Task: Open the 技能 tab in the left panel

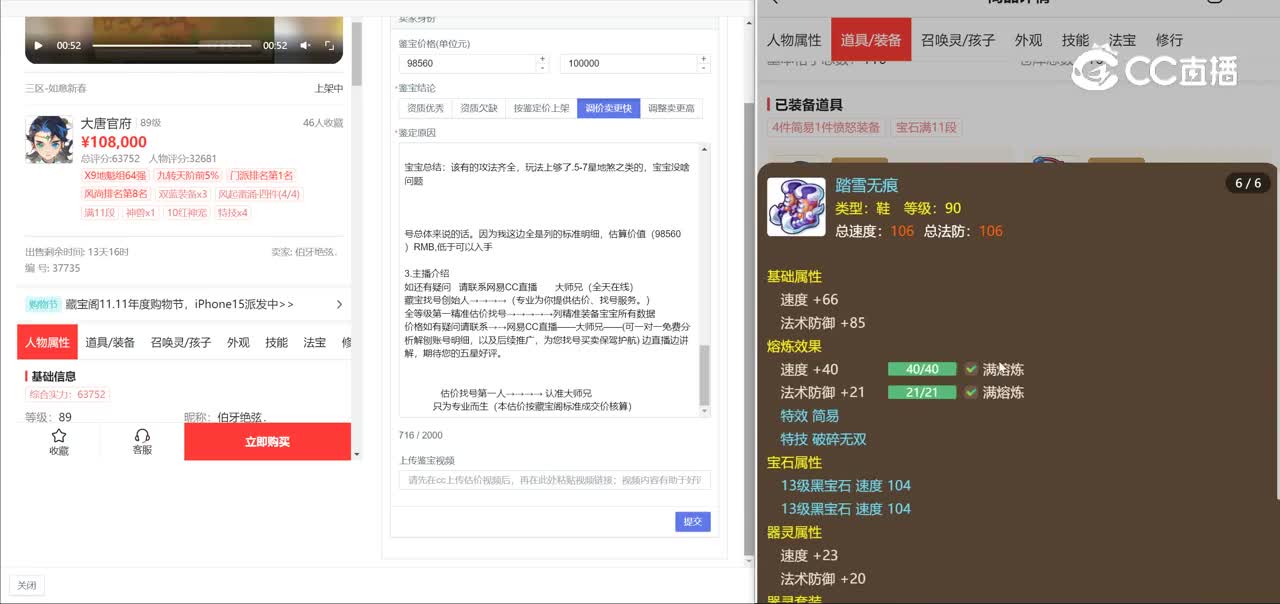Action: pyautogui.click(x=276, y=342)
